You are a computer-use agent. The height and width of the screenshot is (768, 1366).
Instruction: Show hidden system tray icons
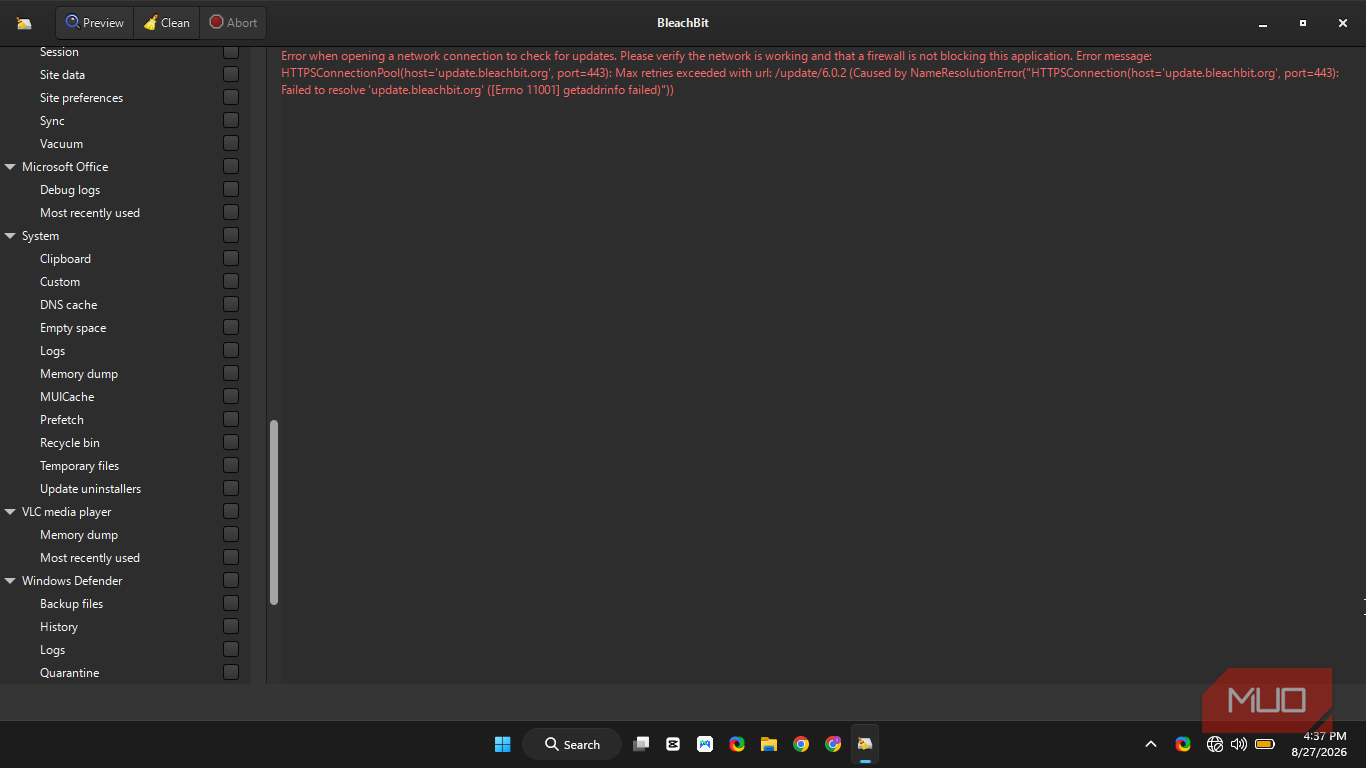click(x=1151, y=744)
